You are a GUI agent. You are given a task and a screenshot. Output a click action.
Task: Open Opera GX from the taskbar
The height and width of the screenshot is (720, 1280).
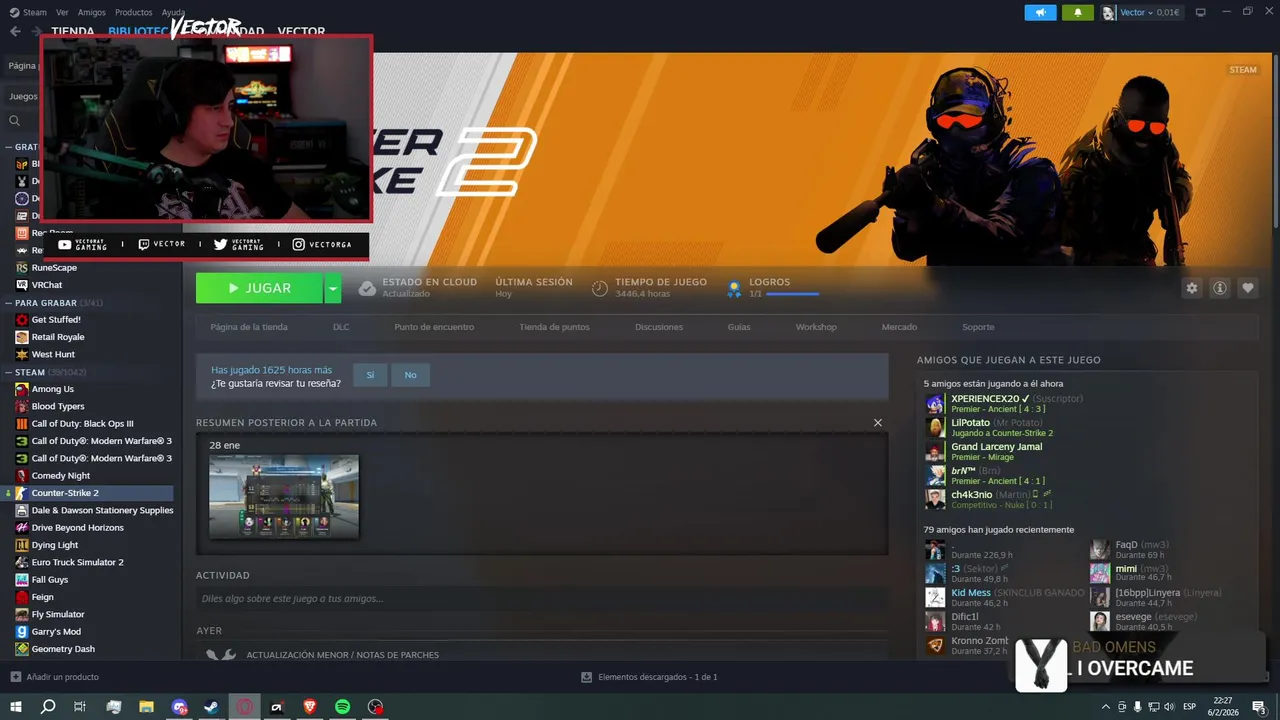[x=245, y=706]
